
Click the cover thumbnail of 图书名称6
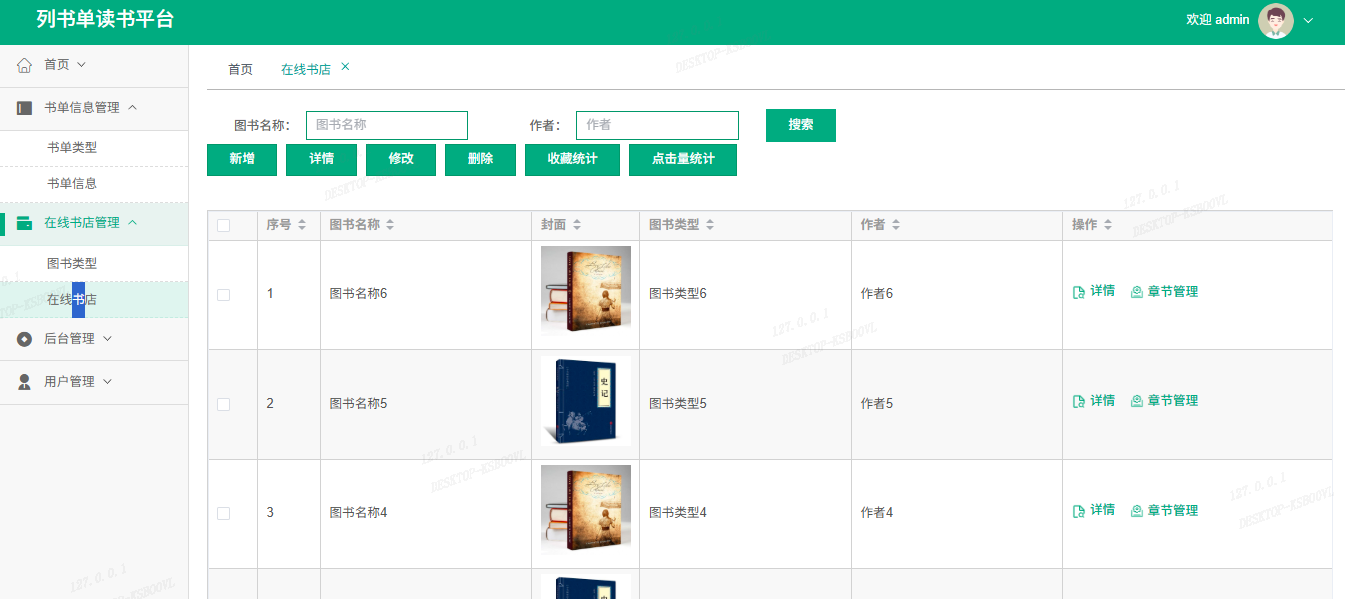point(586,289)
